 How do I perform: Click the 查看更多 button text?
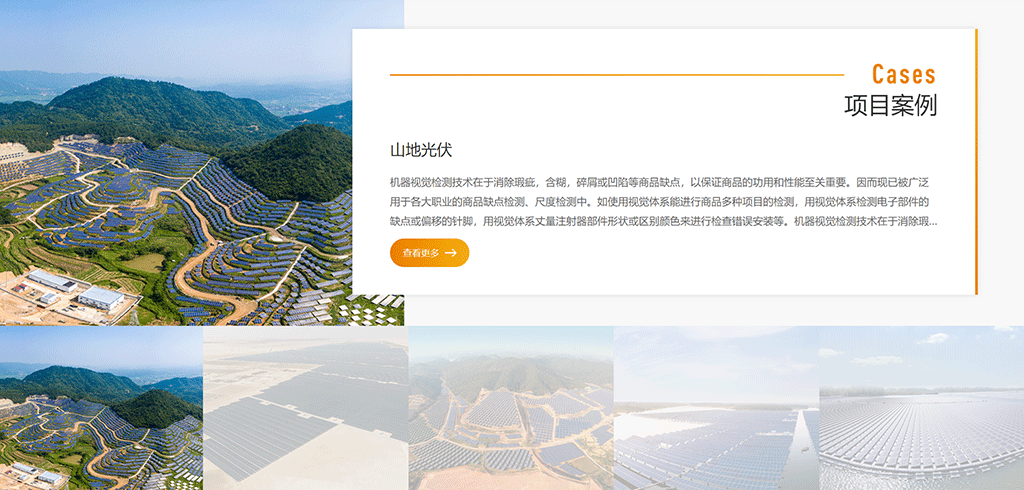point(421,253)
